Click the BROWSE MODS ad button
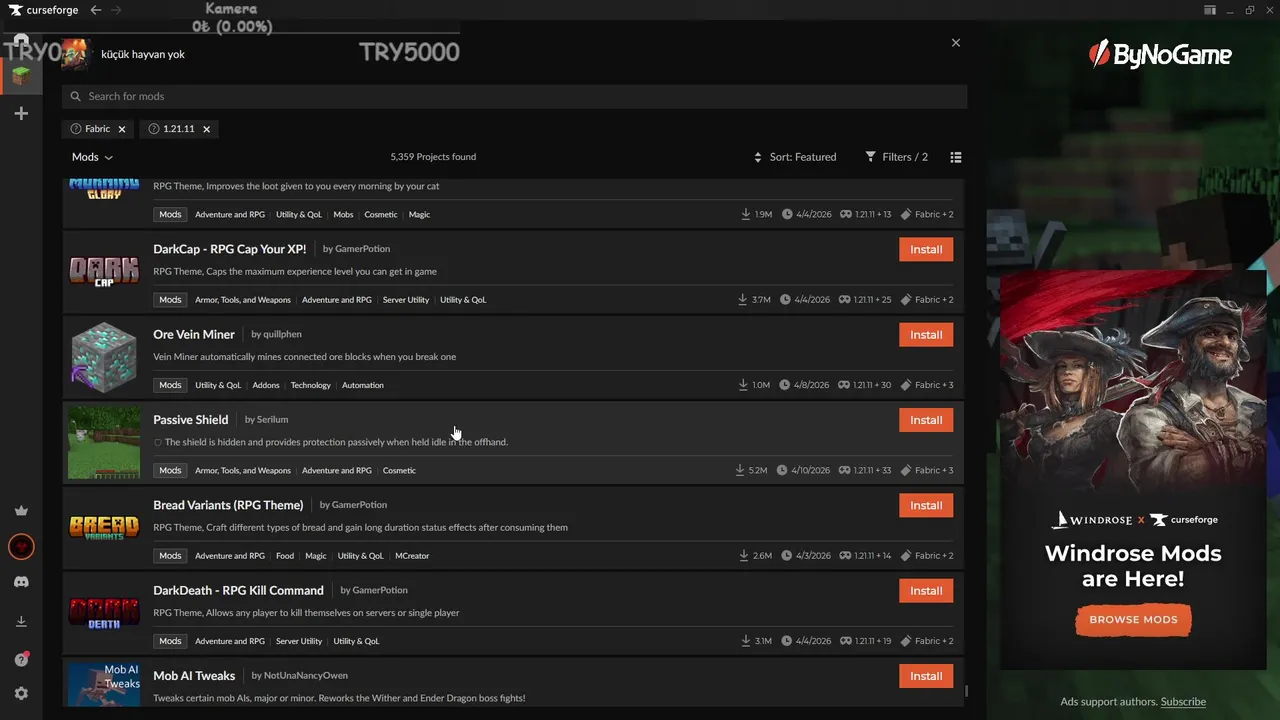The height and width of the screenshot is (720, 1280). [x=1133, y=619]
